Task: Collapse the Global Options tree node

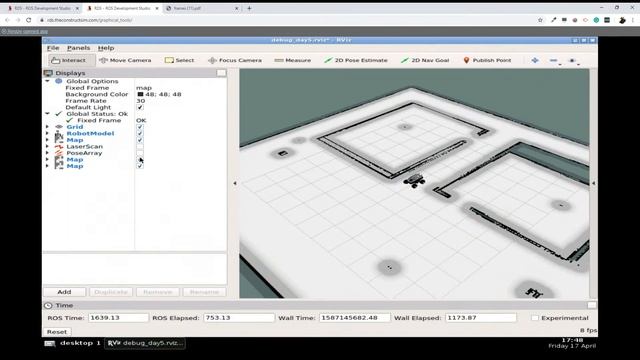Action: tap(47, 81)
